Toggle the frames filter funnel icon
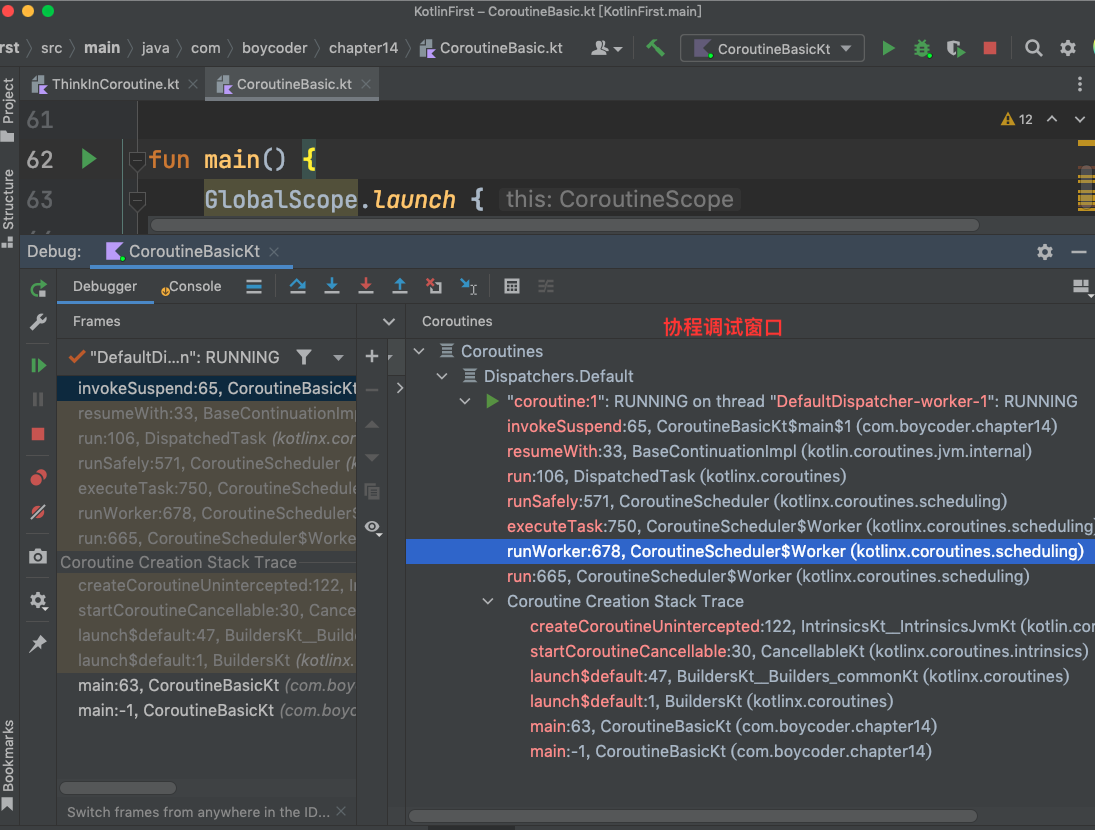The height and width of the screenshot is (830, 1095). (x=304, y=357)
